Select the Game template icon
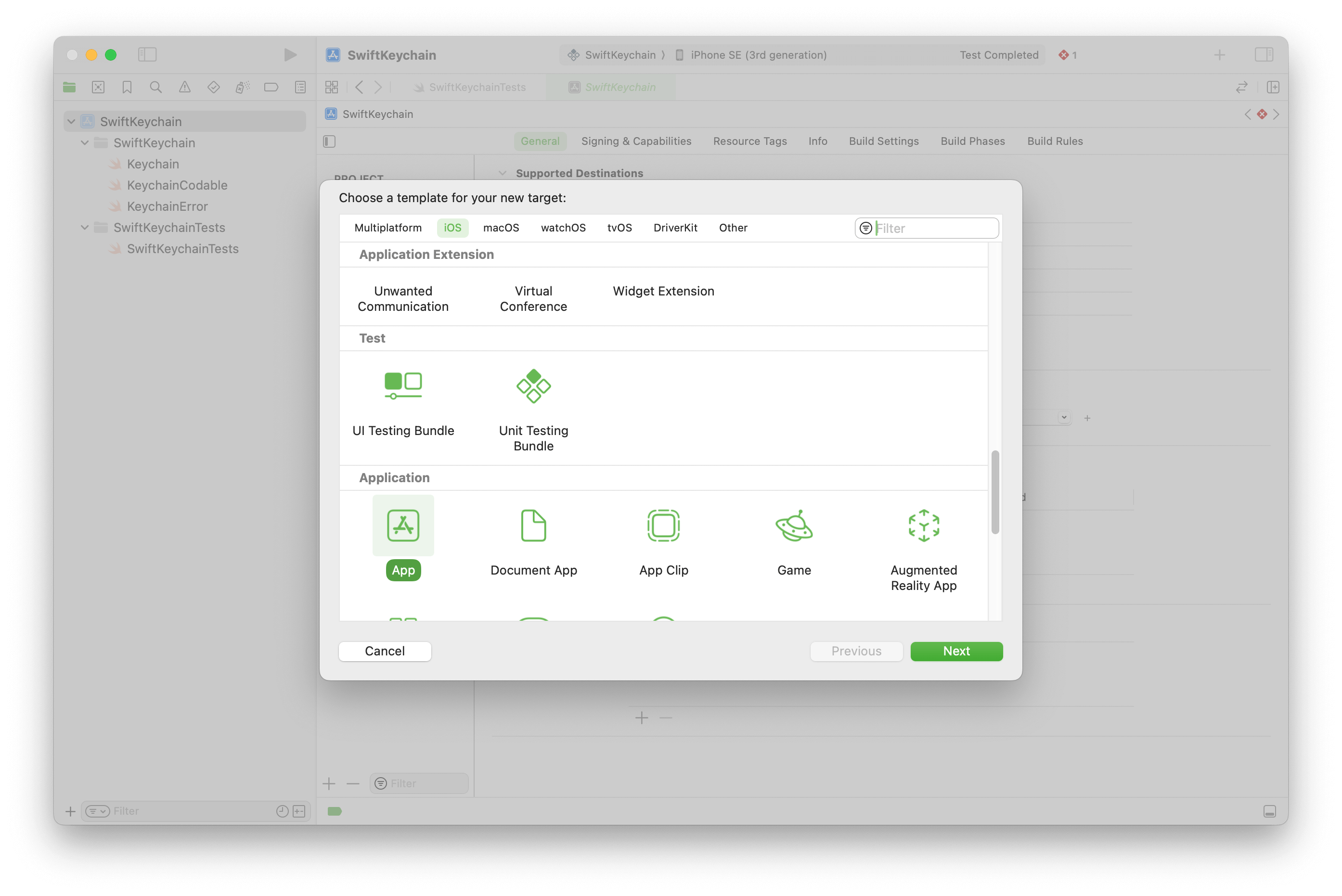This screenshot has width=1342, height=896. [x=794, y=525]
